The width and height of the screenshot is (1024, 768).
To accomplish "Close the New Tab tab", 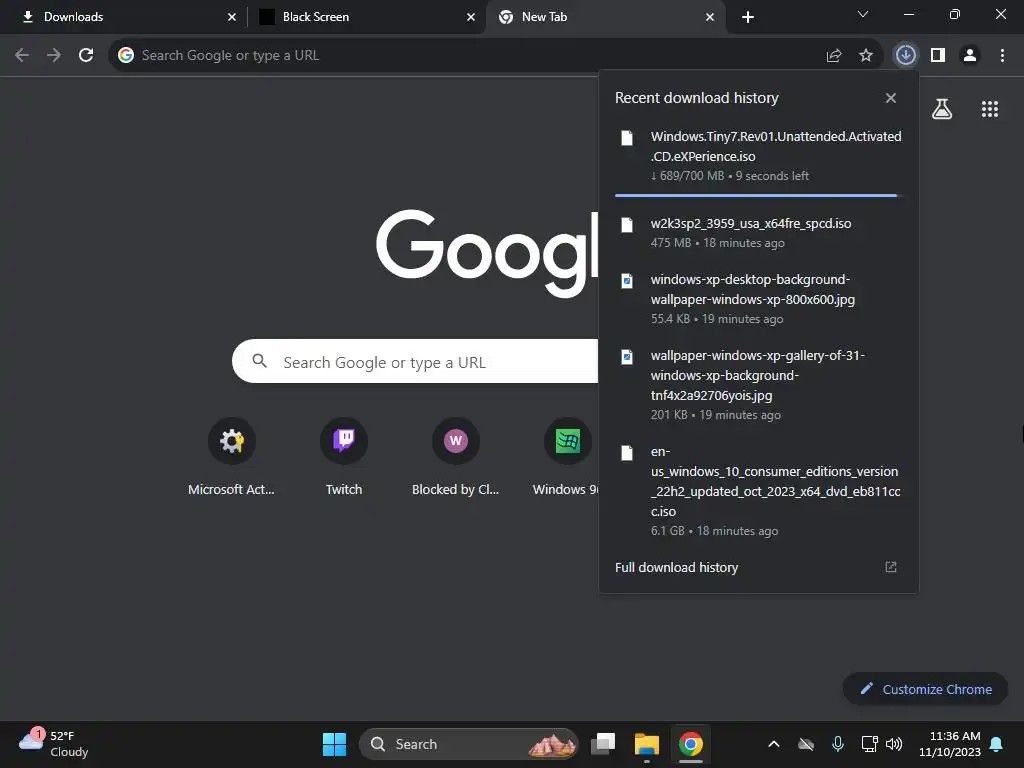I will click(x=710, y=17).
